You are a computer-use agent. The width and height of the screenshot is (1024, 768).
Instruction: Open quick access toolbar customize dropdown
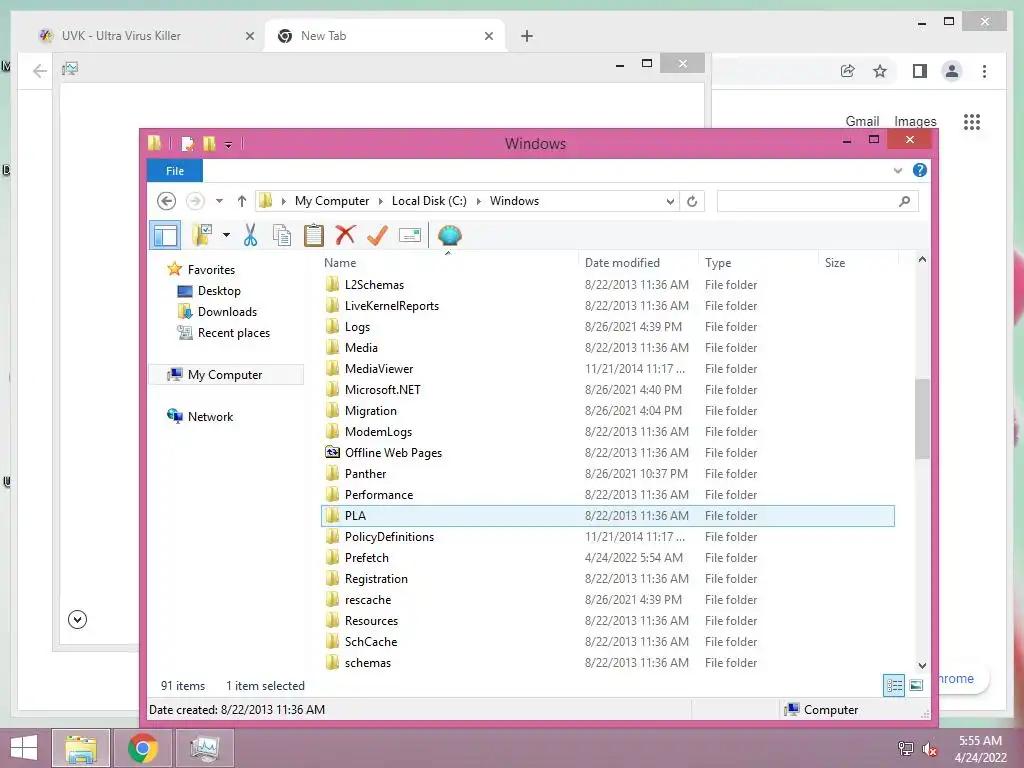coord(229,144)
